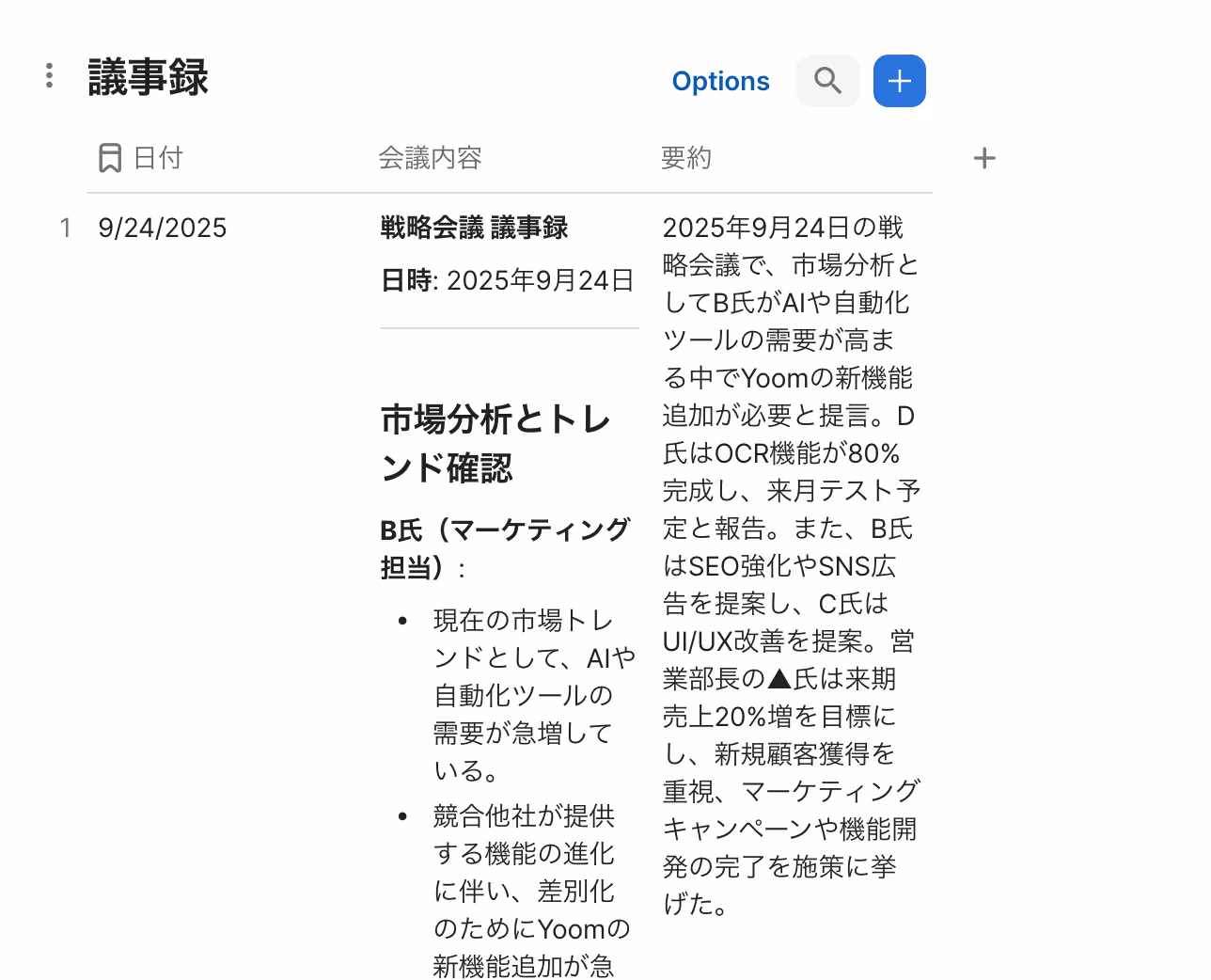Add a new column with plus icon
Image resolution: width=1211 pixels, height=980 pixels.
(x=983, y=158)
